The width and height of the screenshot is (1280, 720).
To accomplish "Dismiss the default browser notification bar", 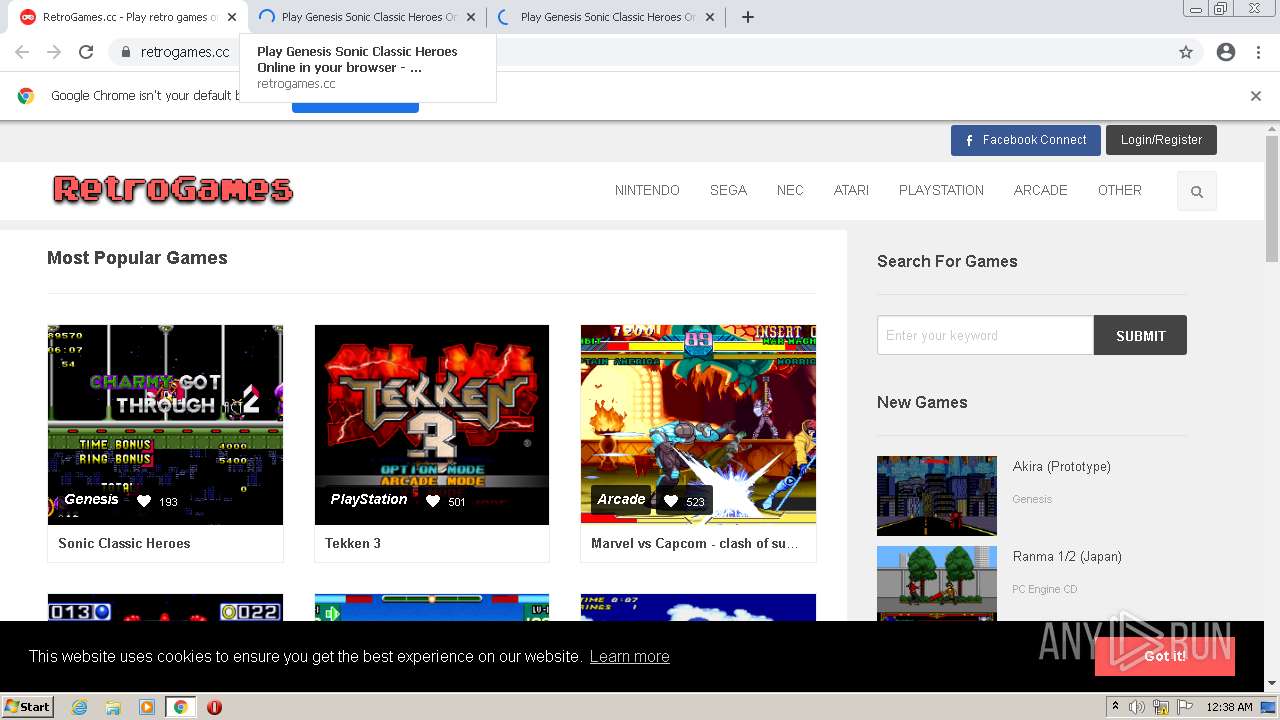I will [1256, 96].
